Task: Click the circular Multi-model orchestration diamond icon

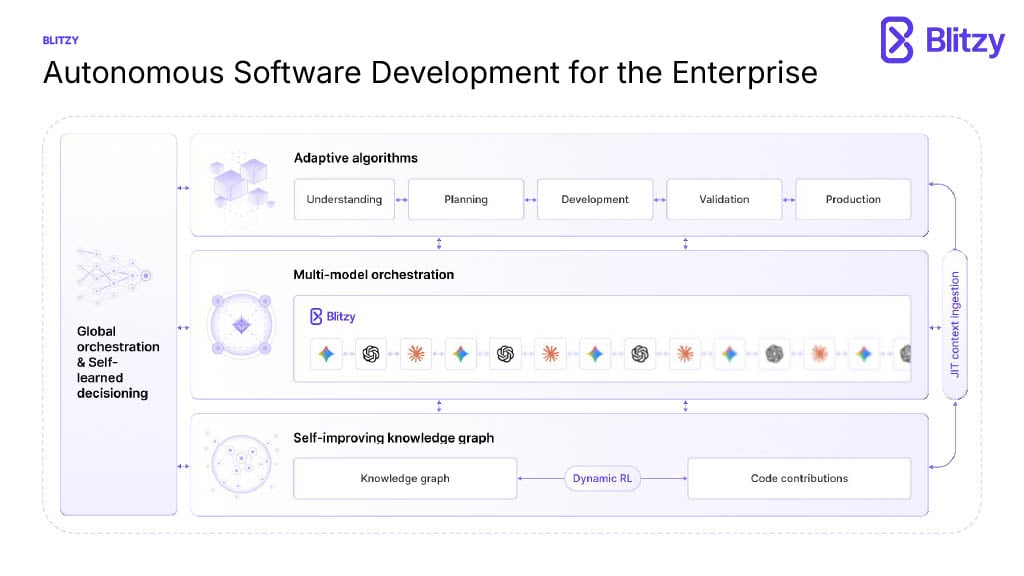Action: 241,325
